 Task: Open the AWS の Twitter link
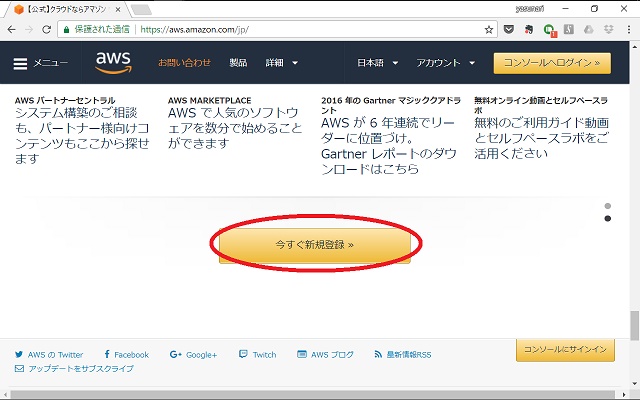coord(49,355)
